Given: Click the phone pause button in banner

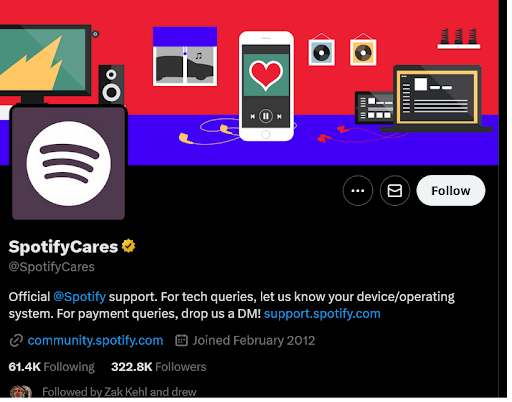Looking at the screenshot, I should click(266, 116).
